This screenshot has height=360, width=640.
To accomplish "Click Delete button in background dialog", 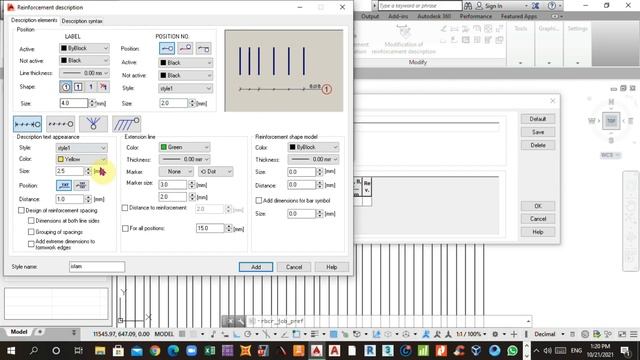I will [538, 145].
